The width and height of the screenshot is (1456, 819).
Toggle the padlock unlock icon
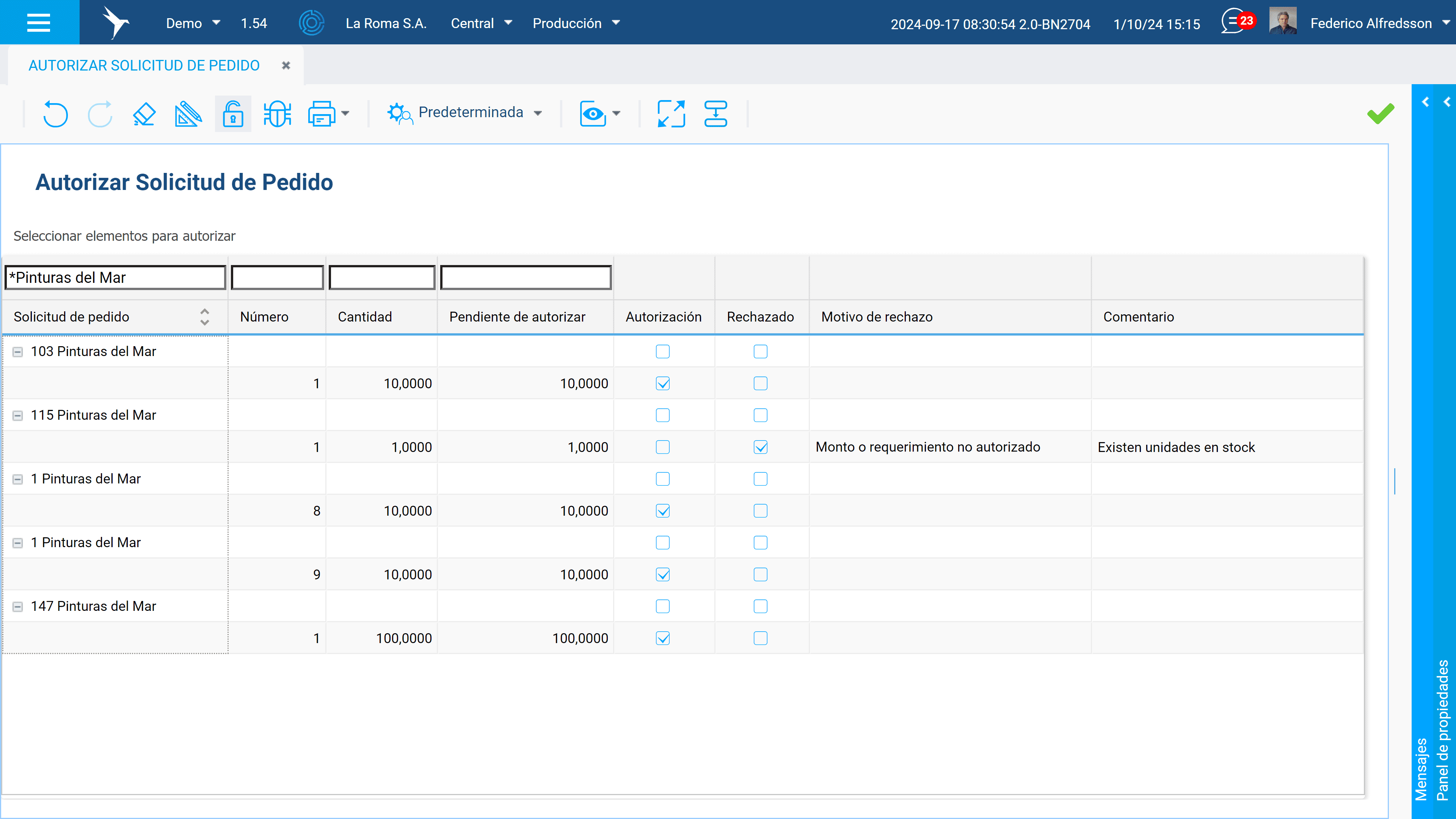click(233, 114)
